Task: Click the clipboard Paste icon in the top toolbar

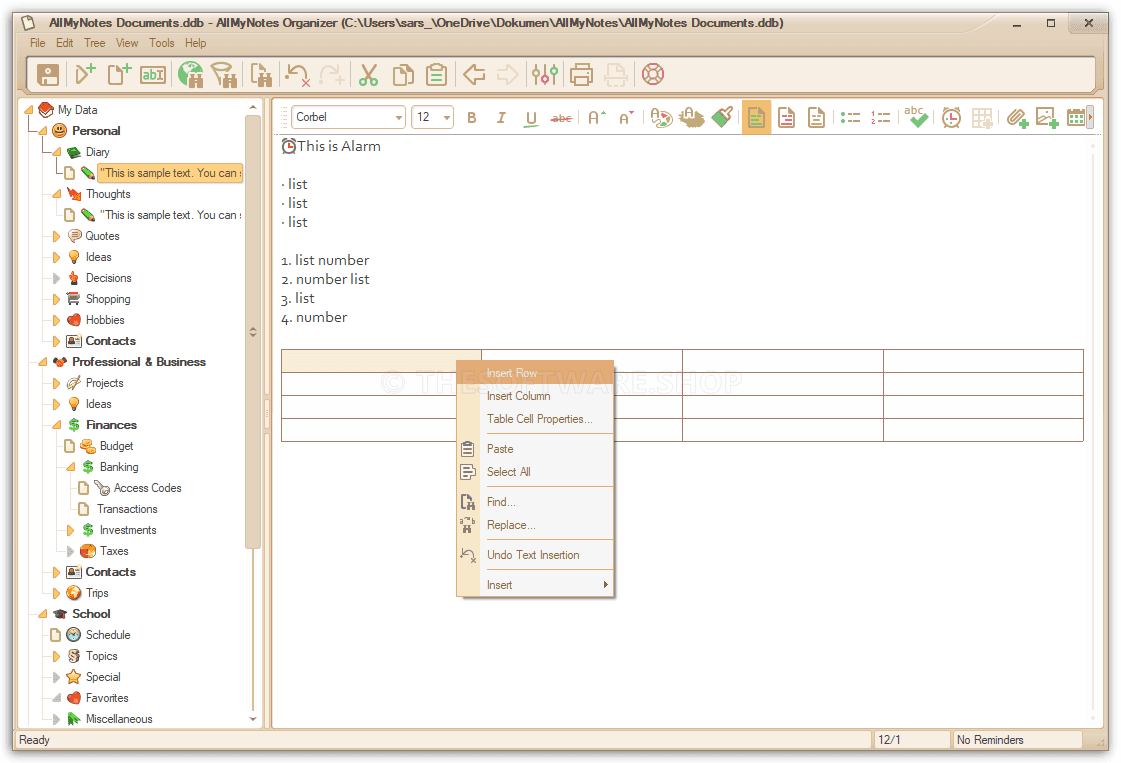Action: point(436,74)
